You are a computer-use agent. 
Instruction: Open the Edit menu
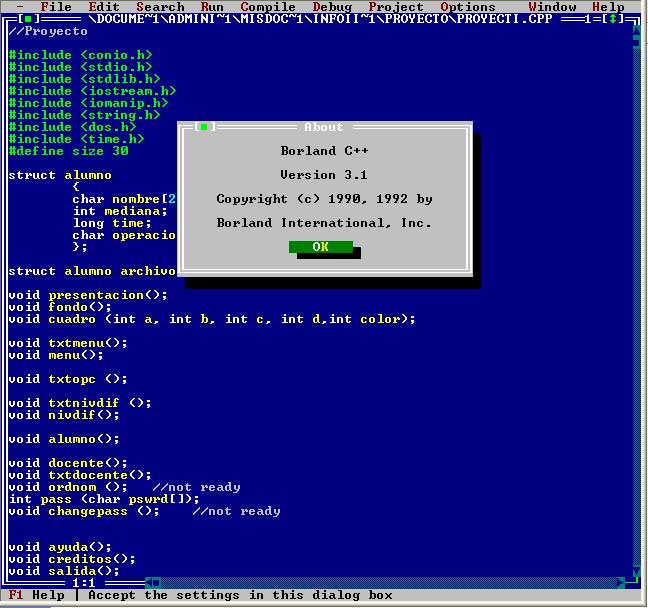point(104,7)
